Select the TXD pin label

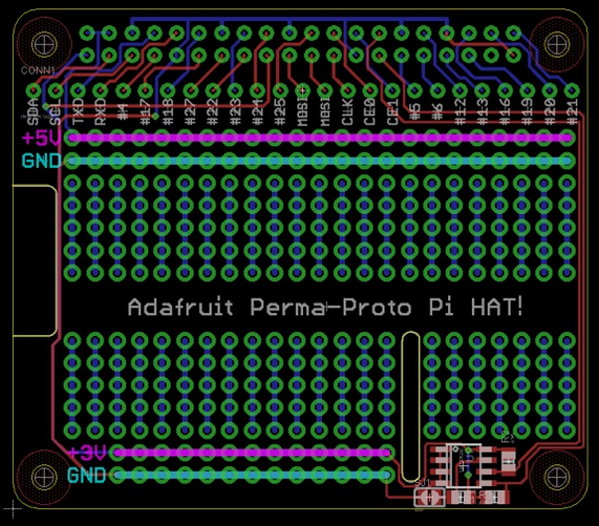click(78, 112)
